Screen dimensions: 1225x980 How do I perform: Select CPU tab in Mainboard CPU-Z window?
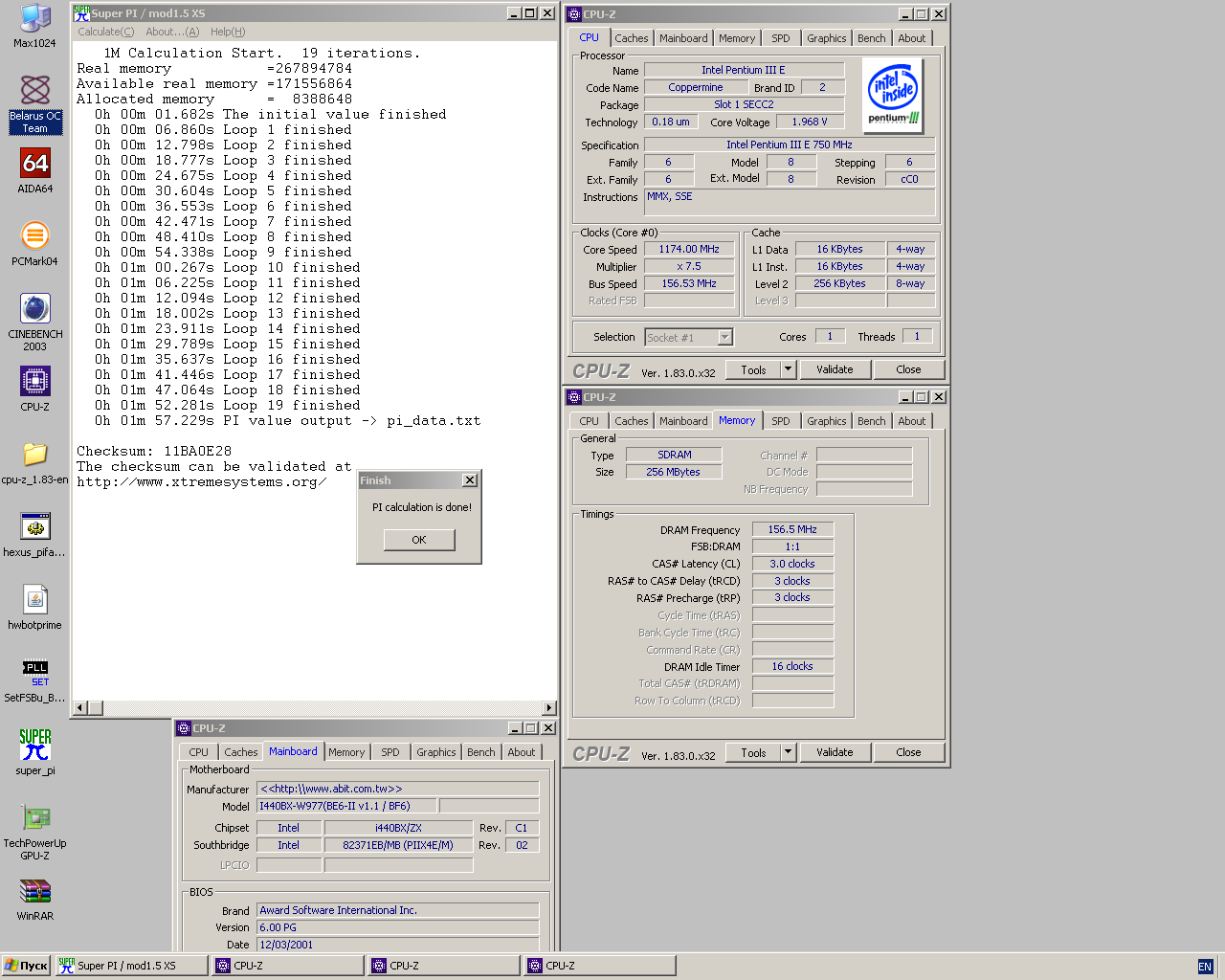198,752
